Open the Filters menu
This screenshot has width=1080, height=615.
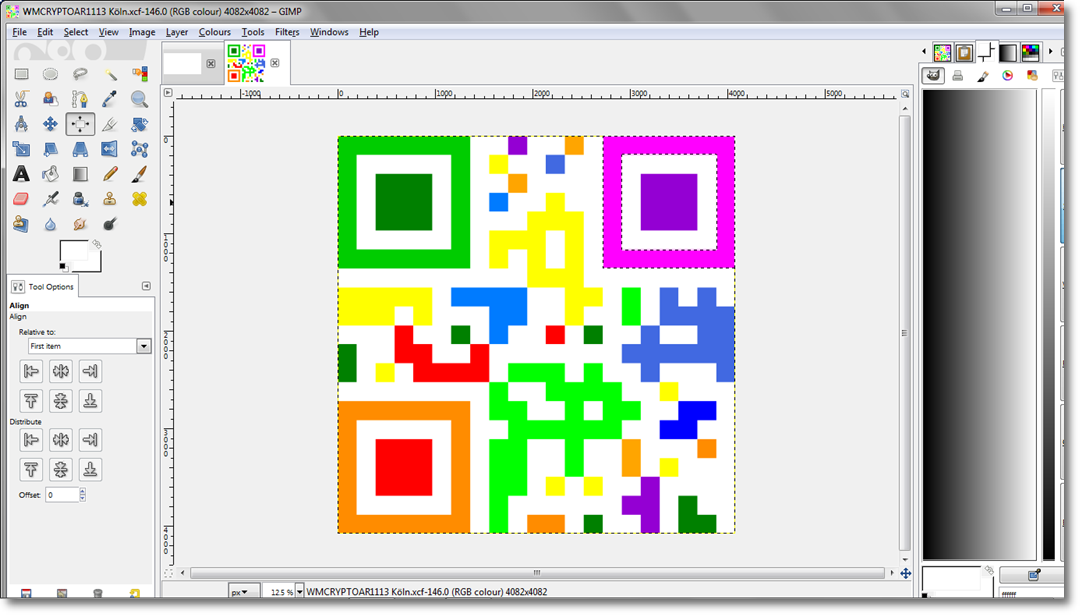click(x=287, y=32)
